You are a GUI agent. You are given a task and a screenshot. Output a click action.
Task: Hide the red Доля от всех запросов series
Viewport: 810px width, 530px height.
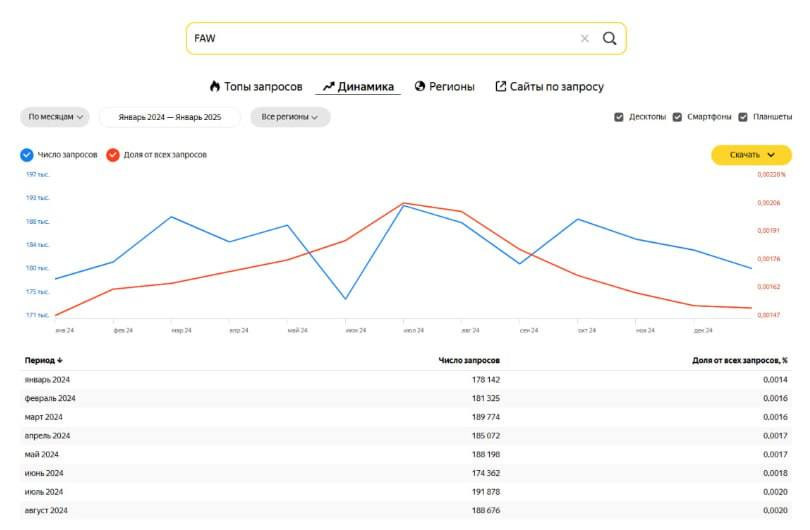113,155
